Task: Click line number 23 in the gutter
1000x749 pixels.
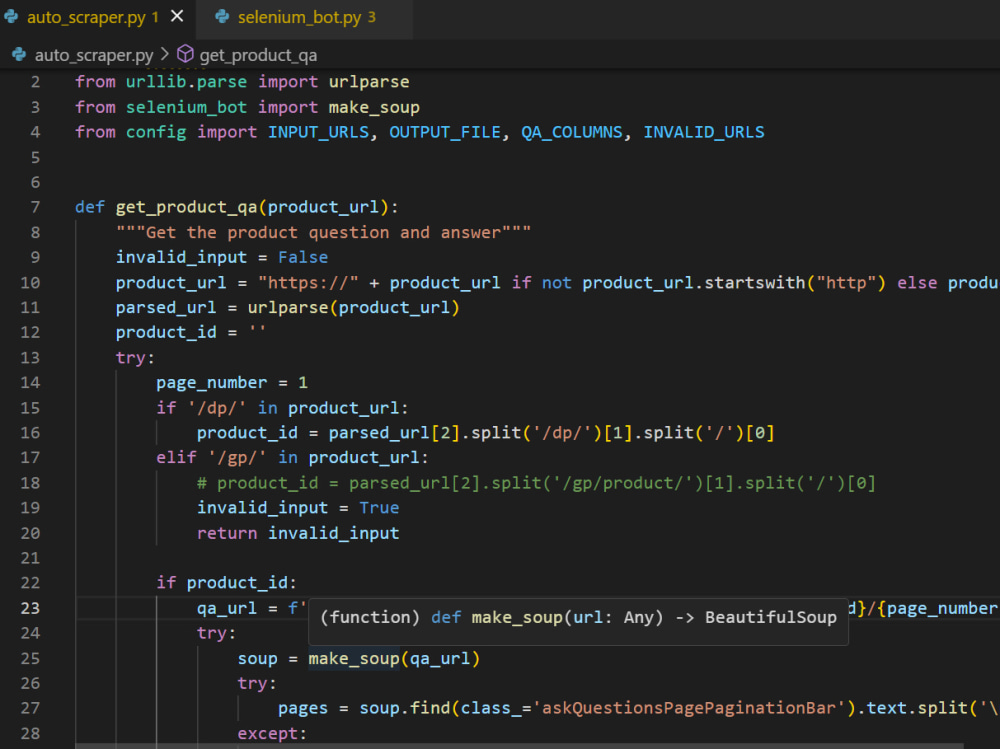Action: click(30, 608)
